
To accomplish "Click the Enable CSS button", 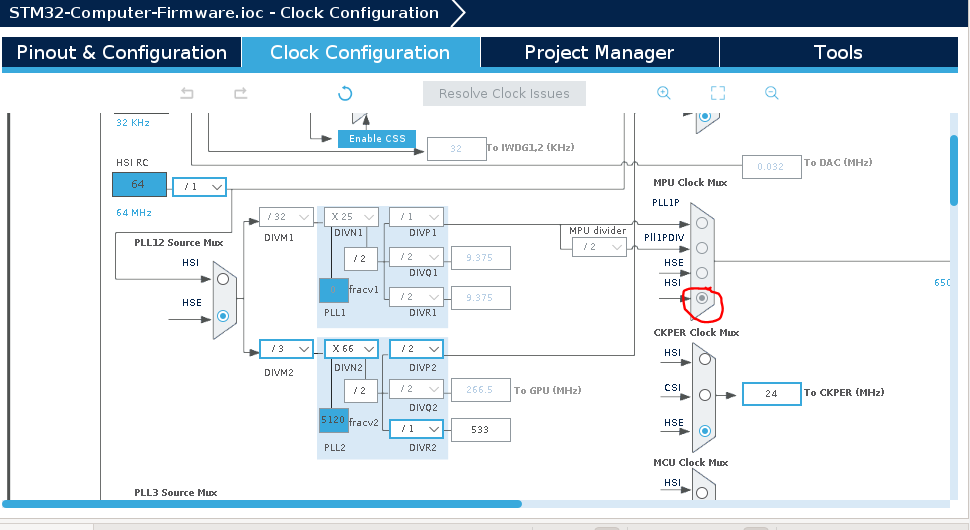I will tap(377, 139).
